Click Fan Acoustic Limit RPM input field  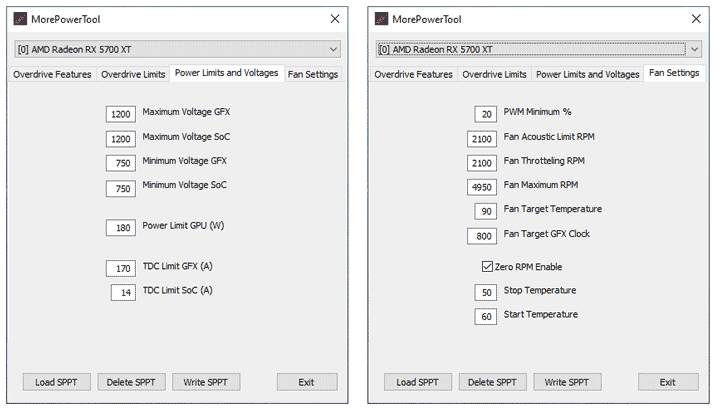click(482, 139)
